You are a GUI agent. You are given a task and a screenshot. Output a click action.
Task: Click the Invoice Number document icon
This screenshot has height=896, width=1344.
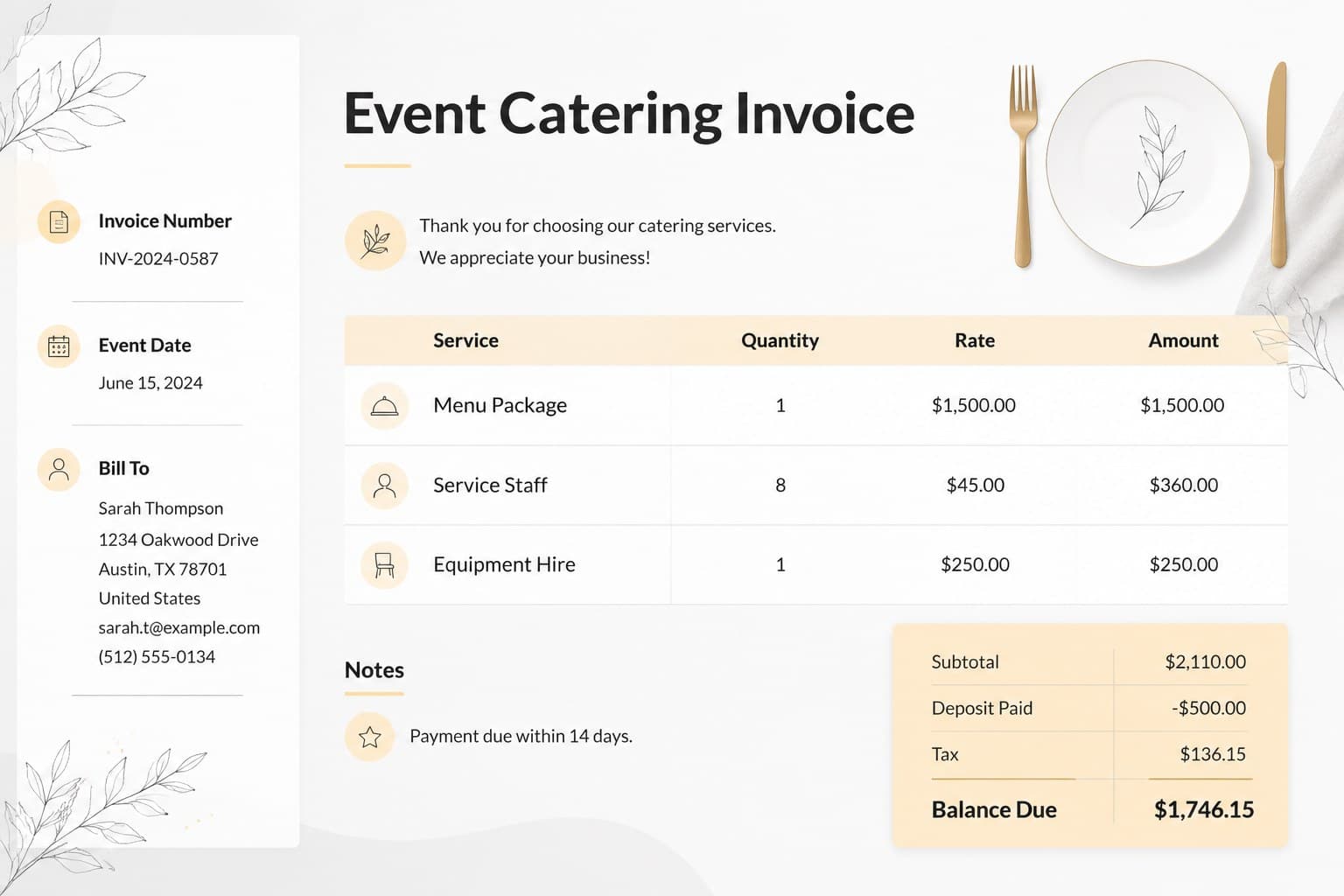coord(59,222)
